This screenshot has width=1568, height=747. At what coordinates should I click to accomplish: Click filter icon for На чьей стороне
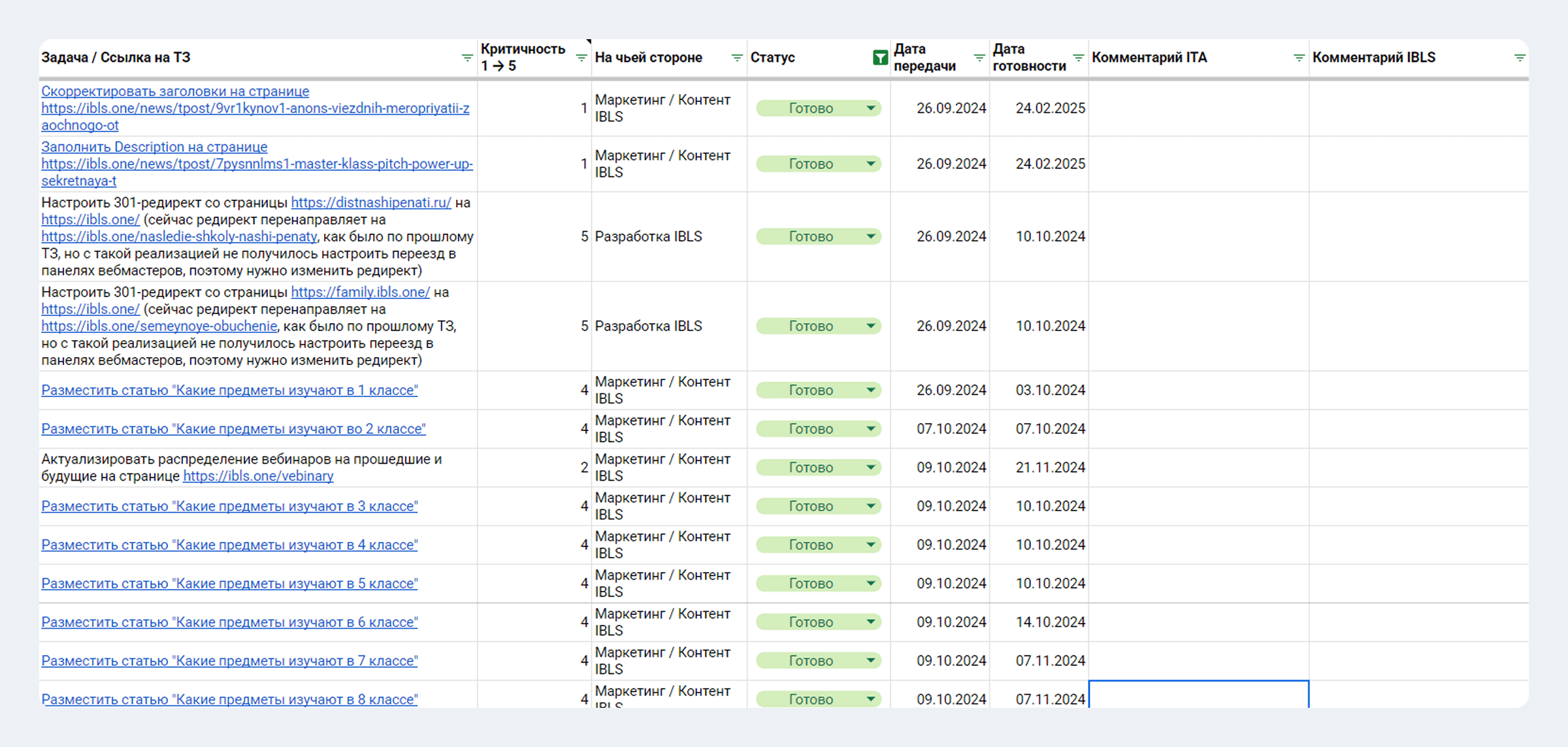pos(736,57)
